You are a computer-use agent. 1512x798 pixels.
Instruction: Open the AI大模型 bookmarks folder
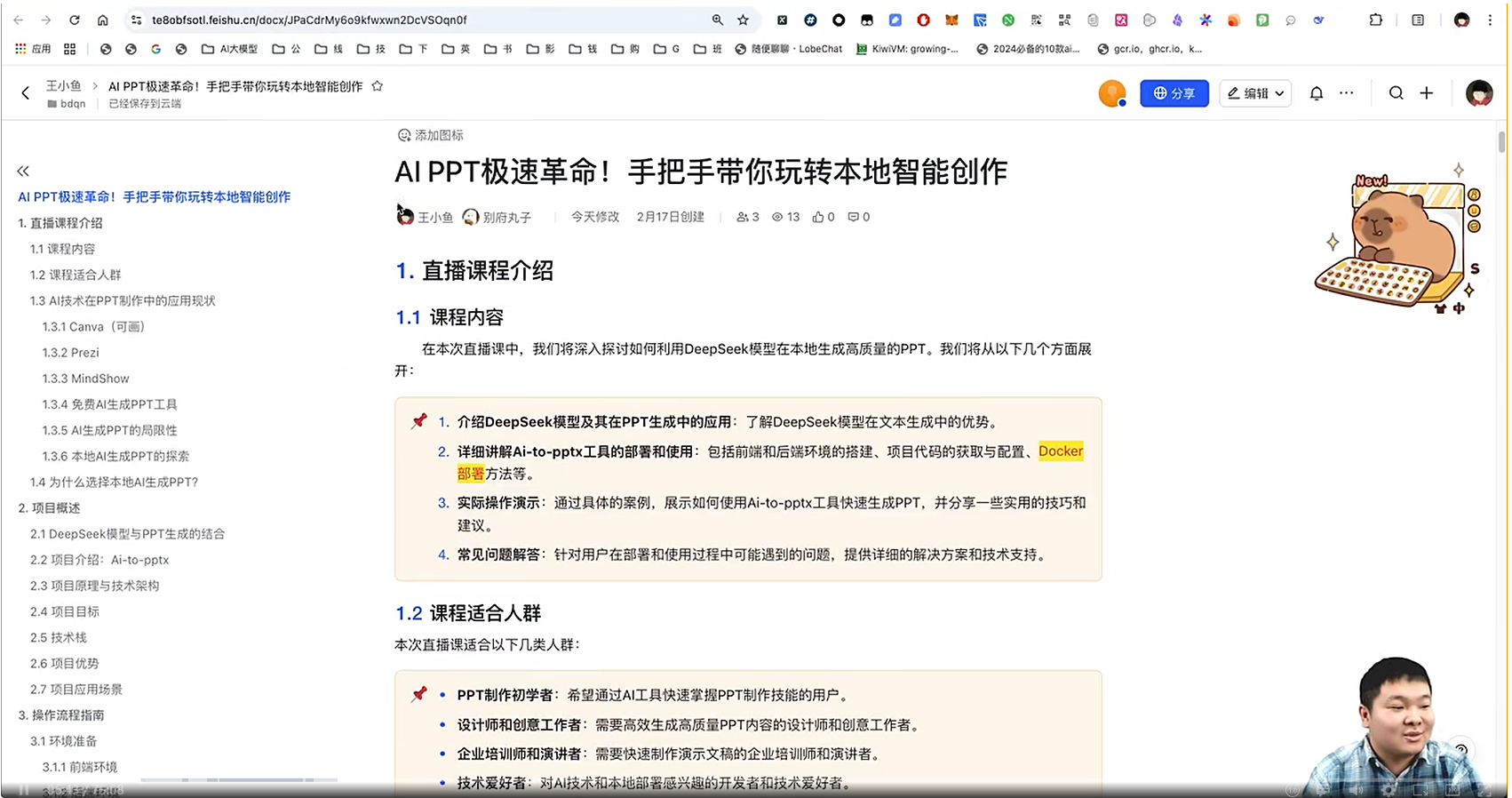click(x=229, y=49)
